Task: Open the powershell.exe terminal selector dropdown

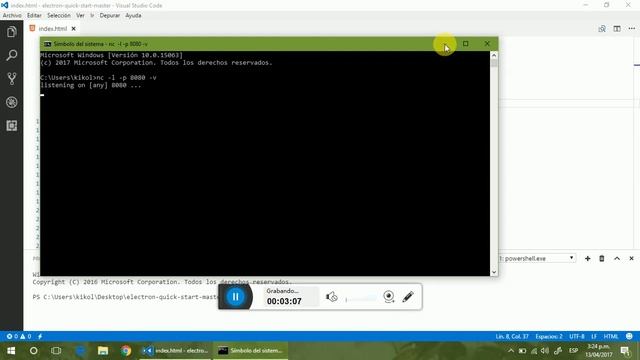Action: tap(537, 258)
